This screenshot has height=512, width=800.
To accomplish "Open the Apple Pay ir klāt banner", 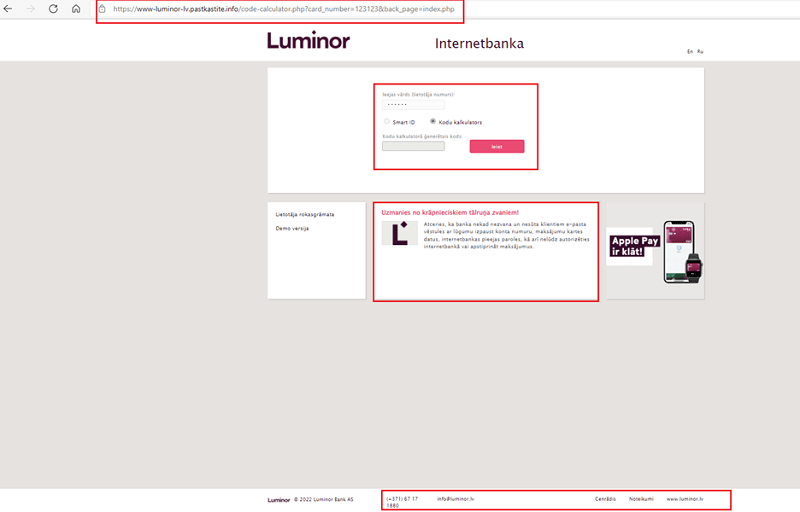I will (x=655, y=251).
